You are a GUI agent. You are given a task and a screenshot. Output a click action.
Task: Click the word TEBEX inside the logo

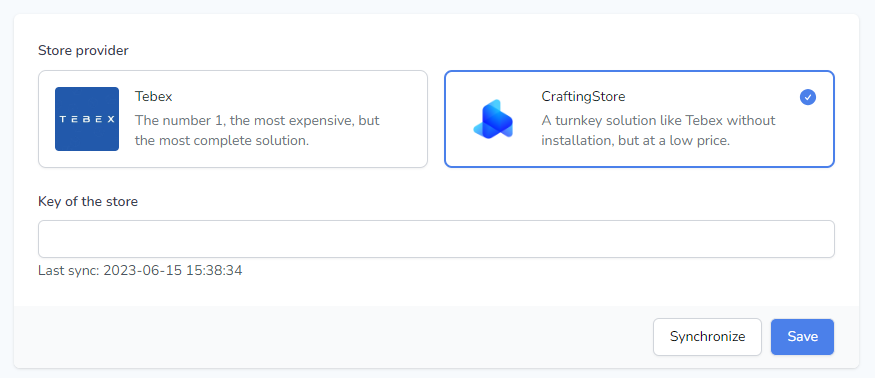(86, 119)
